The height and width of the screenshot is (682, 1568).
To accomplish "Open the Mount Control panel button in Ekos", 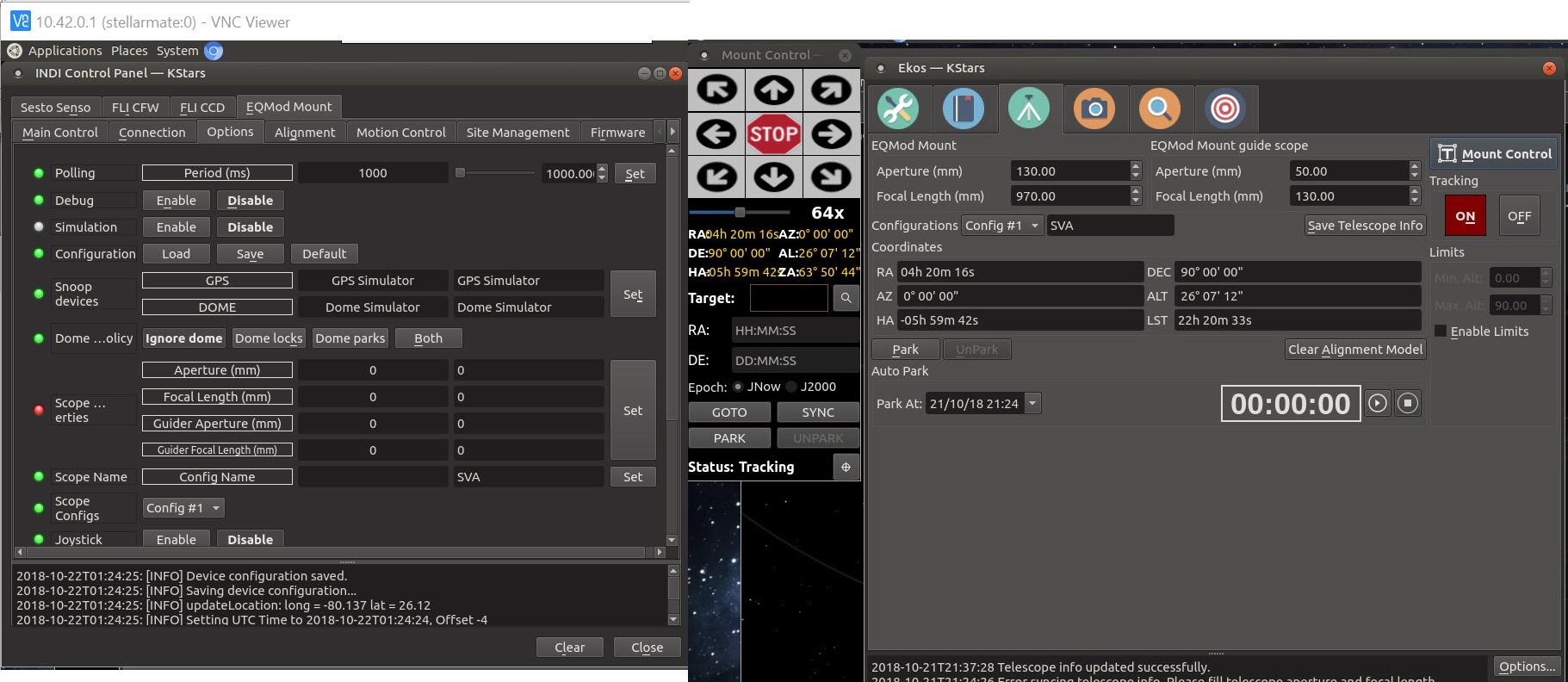I will click(1494, 154).
